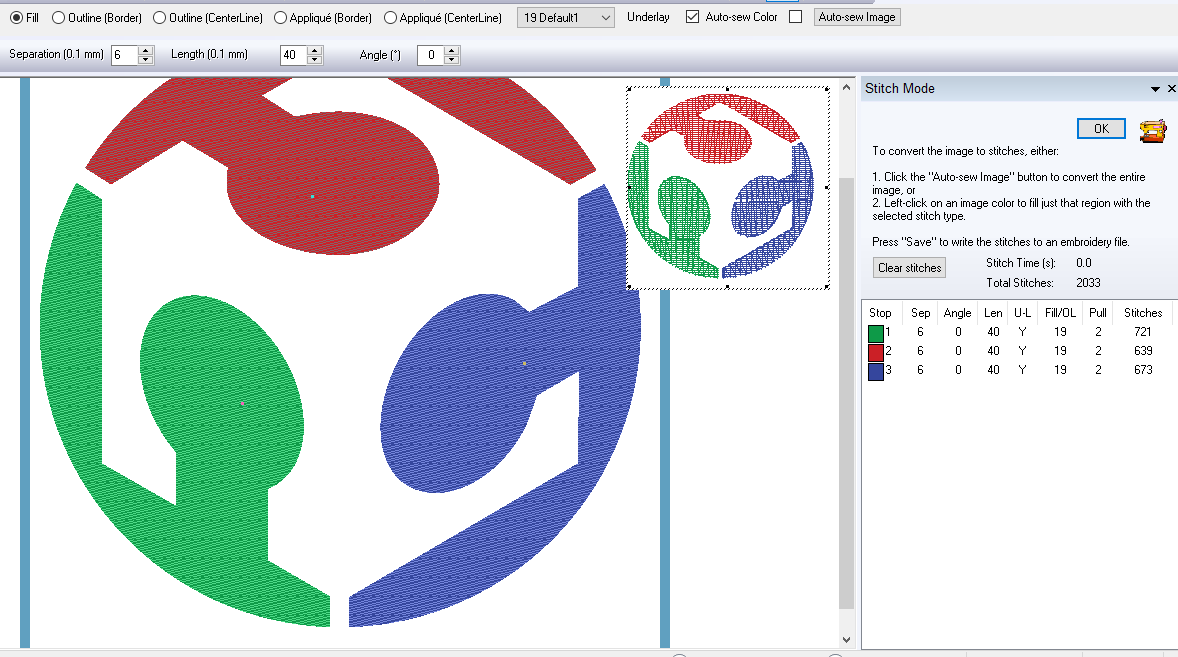Click the canvas scrollbar down arrow
The image size is (1178, 657).
(847, 640)
